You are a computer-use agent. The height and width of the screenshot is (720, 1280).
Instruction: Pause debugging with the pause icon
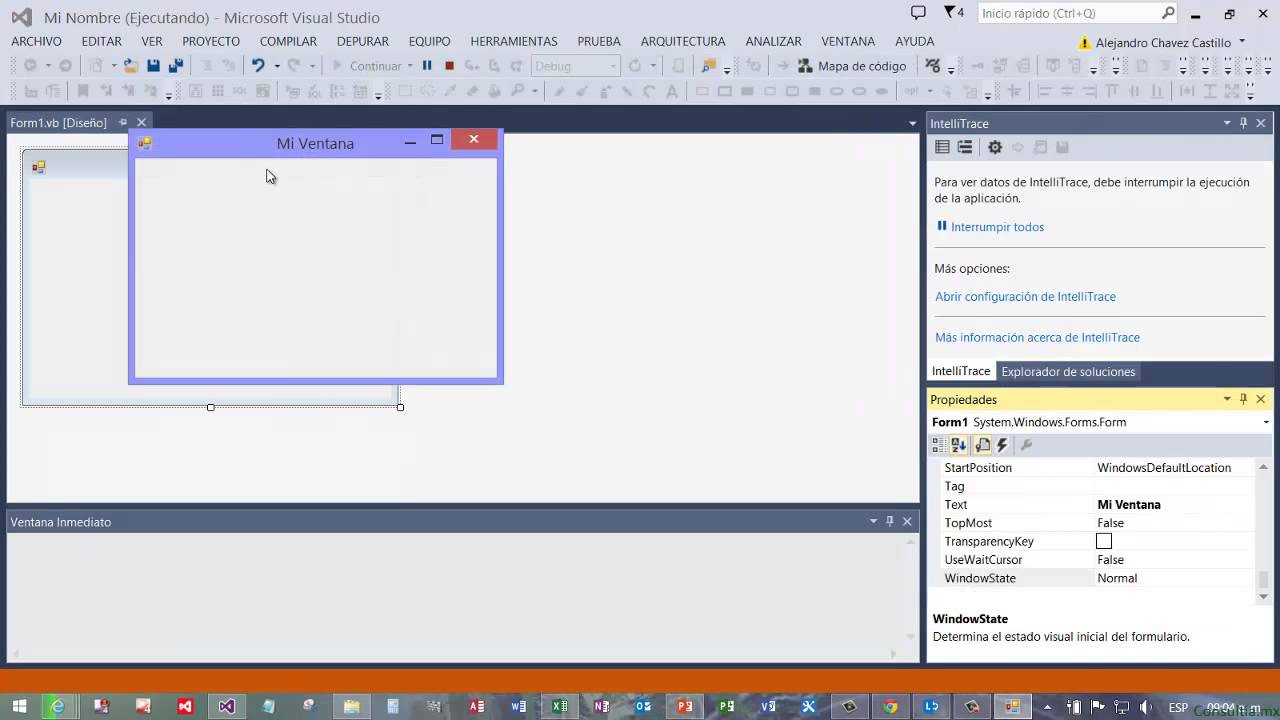(427, 66)
